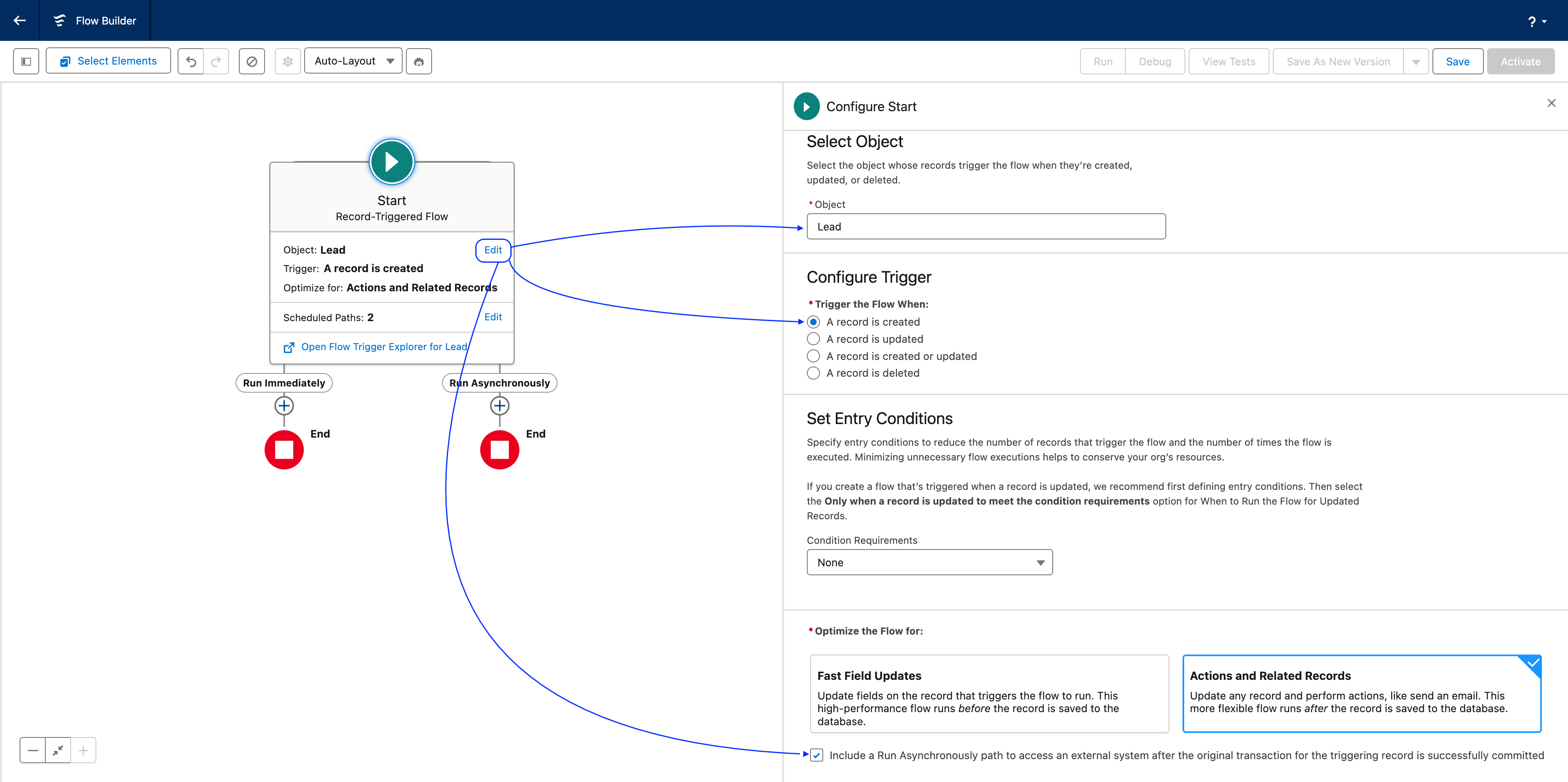Open Condition Requirements dropdown

[929, 563]
